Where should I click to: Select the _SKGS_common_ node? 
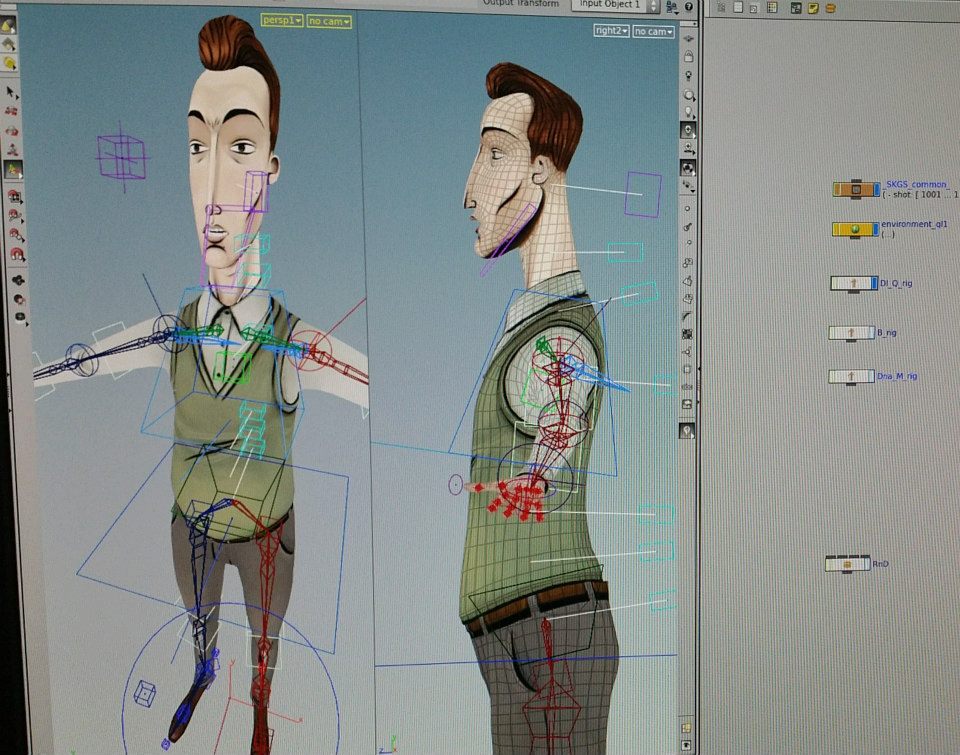(856, 189)
